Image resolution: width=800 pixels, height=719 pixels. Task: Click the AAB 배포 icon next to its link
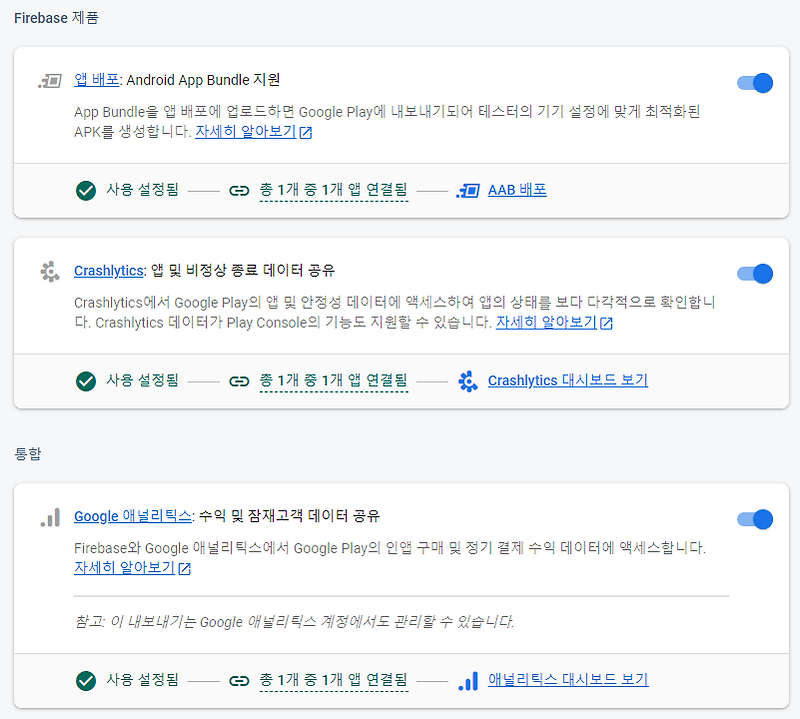466,190
